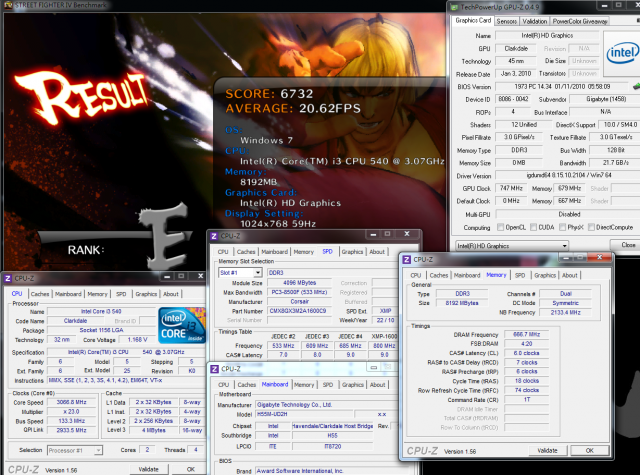Click the GPU-Z Release Date Jan 3, 2010
Viewport: 640px width, 475px height.
coord(516,74)
